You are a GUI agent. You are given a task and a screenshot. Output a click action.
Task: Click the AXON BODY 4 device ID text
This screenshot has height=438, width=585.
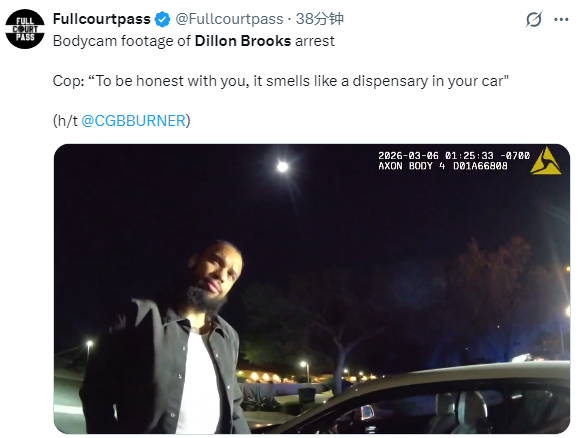pyautogui.click(x=443, y=166)
